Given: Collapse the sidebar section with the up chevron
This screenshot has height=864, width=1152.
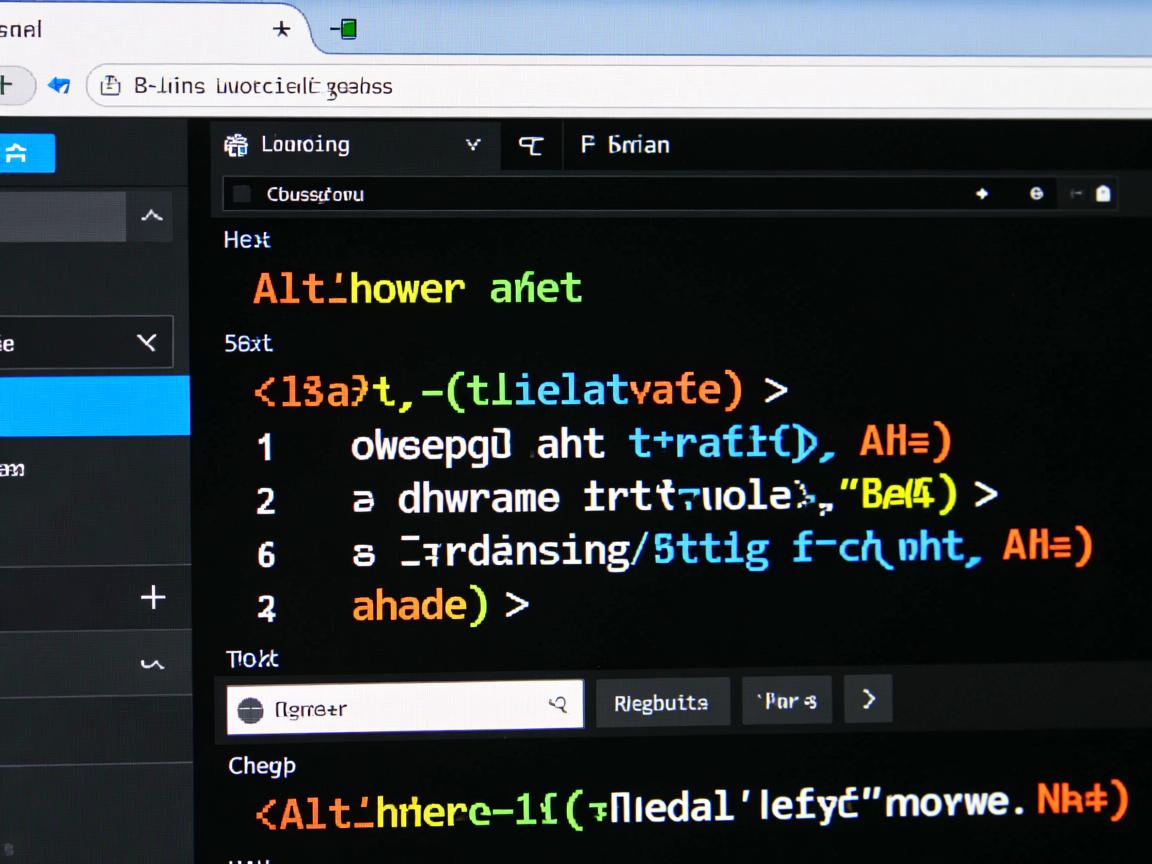Looking at the screenshot, I should (152, 215).
